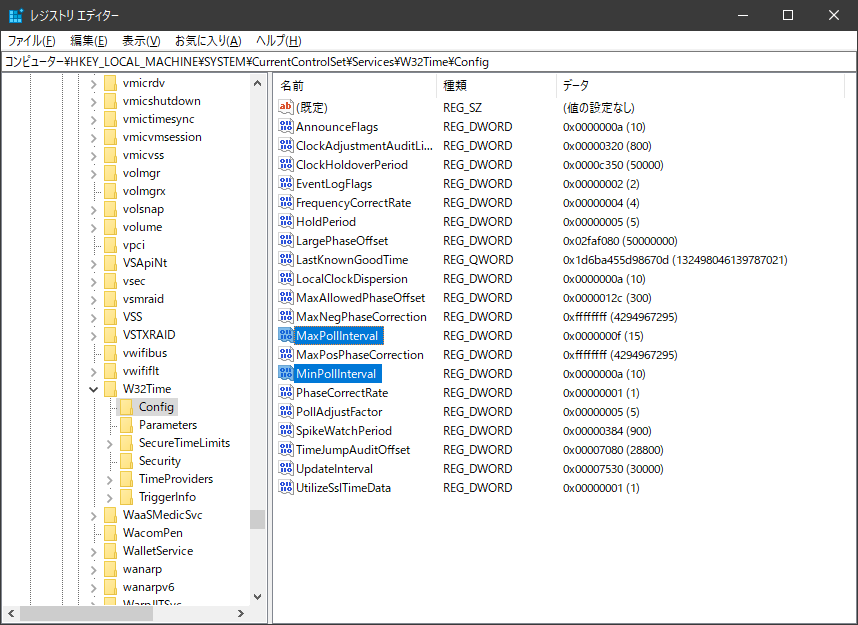Click the EventLogFlags value icon

click(286, 183)
